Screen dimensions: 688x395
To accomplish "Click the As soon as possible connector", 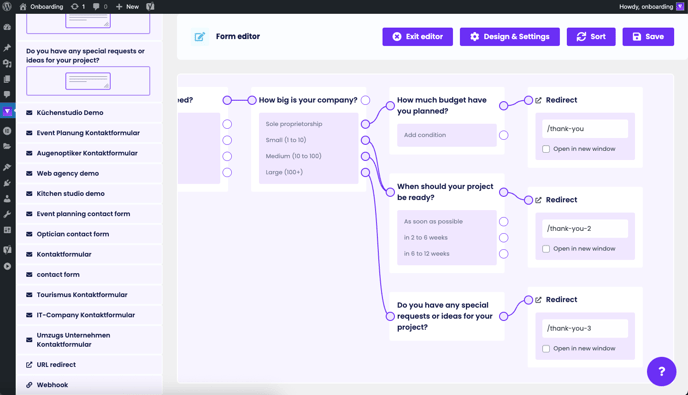I will (x=504, y=222).
